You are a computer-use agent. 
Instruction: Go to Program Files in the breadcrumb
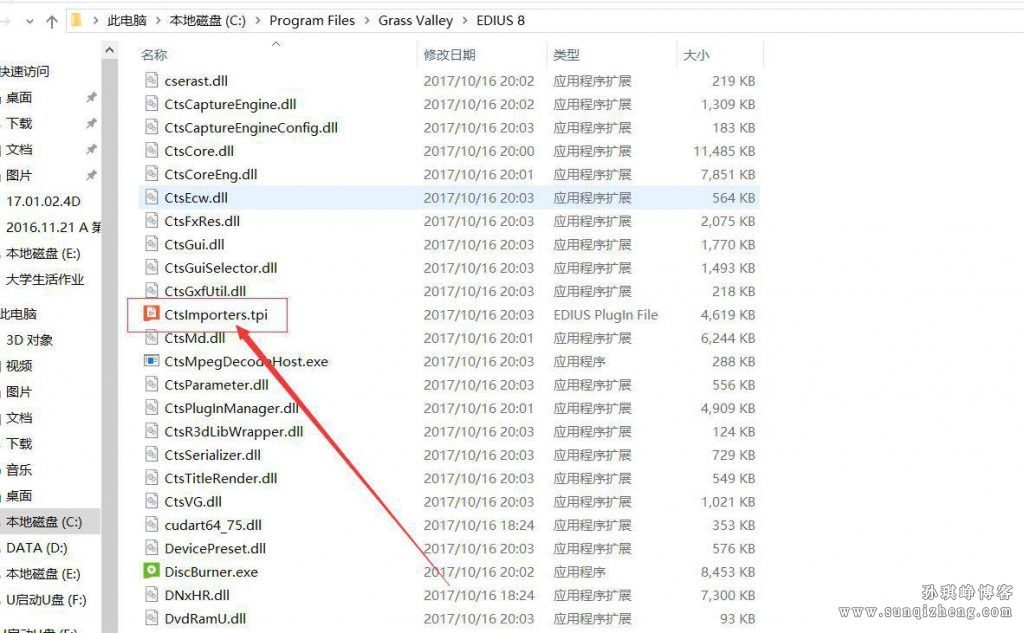coord(312,20)
